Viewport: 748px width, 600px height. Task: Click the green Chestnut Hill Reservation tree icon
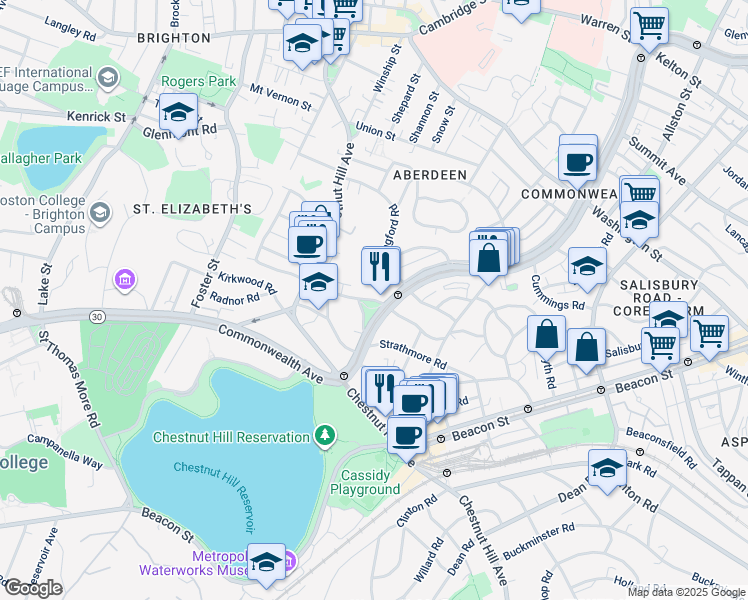tap(324, 436)
